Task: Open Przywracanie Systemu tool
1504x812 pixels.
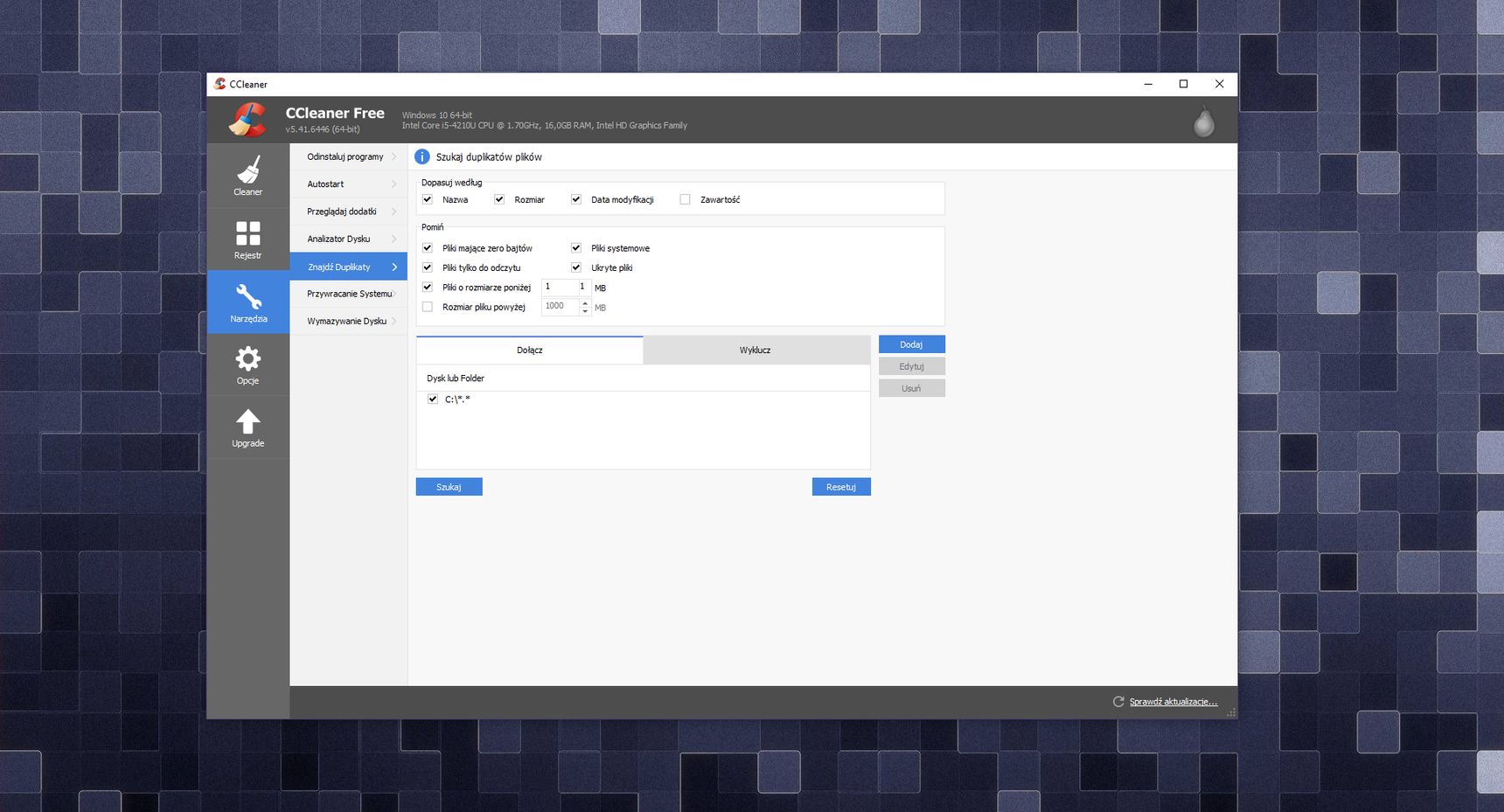Action: pyautogui.click(x=349, y=294)
